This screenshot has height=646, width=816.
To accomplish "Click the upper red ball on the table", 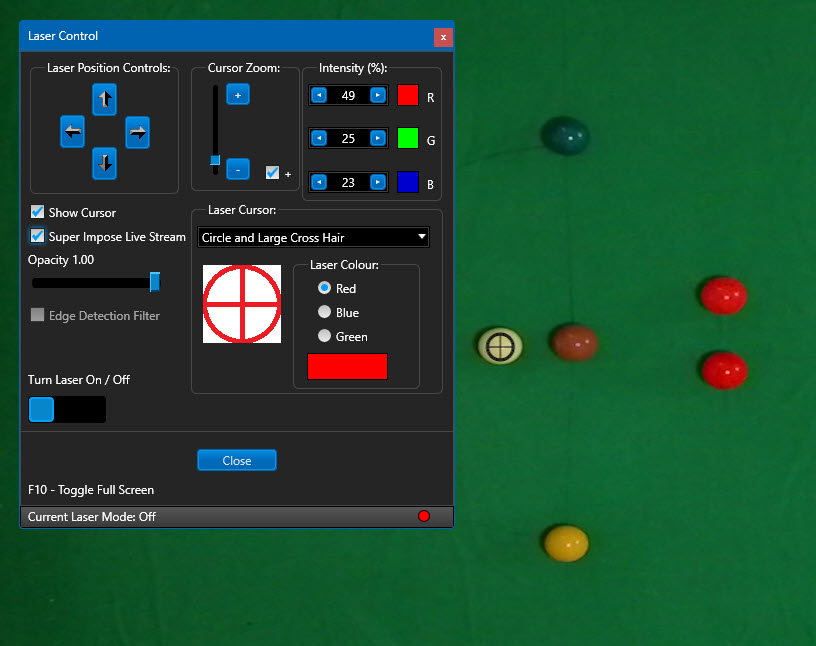I will 724,296.
